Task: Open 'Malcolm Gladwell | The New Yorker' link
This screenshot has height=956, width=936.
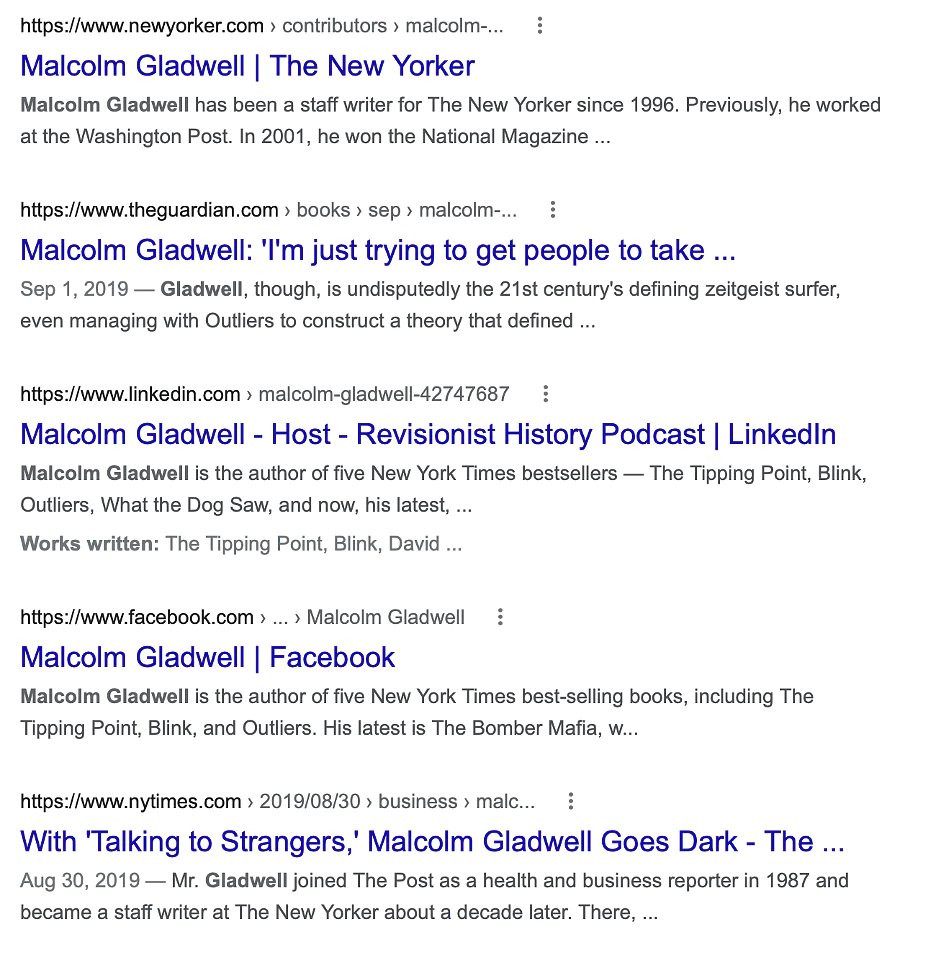Action: [x=247, y=66]
